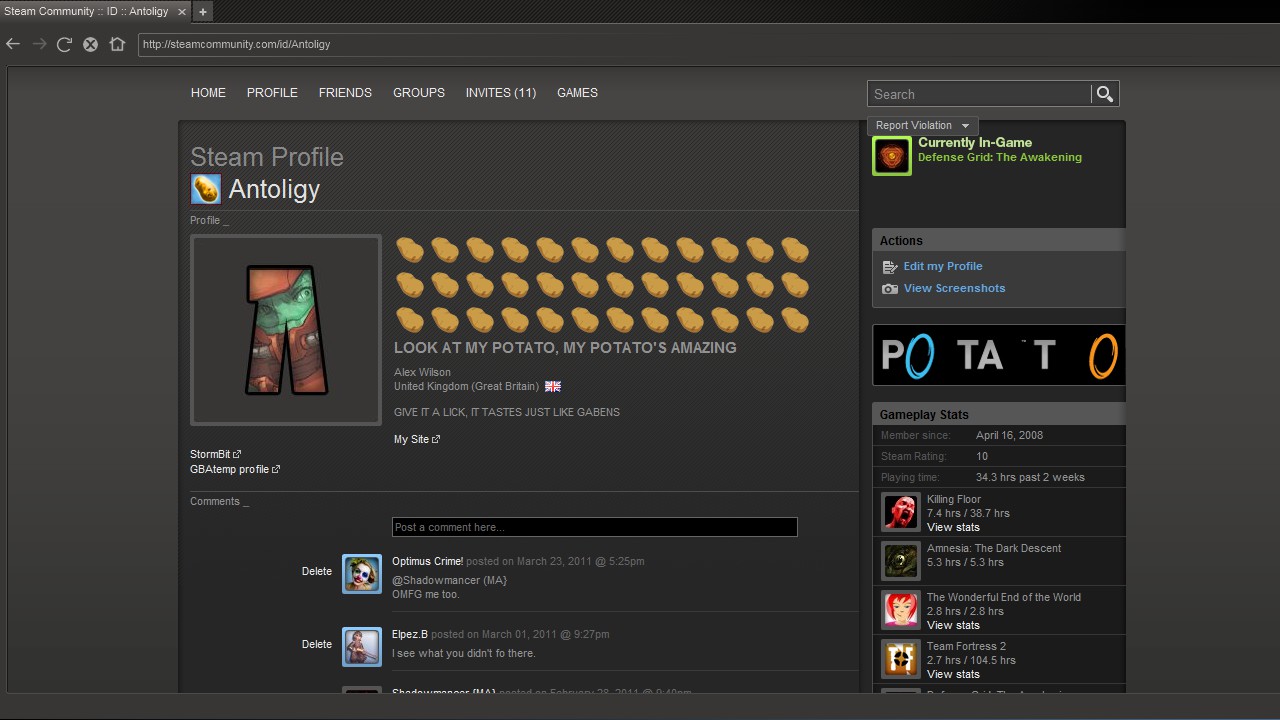View stats for The Wonderful End of the World
This screenshot has width=1280, height=720.
(953, 626)
